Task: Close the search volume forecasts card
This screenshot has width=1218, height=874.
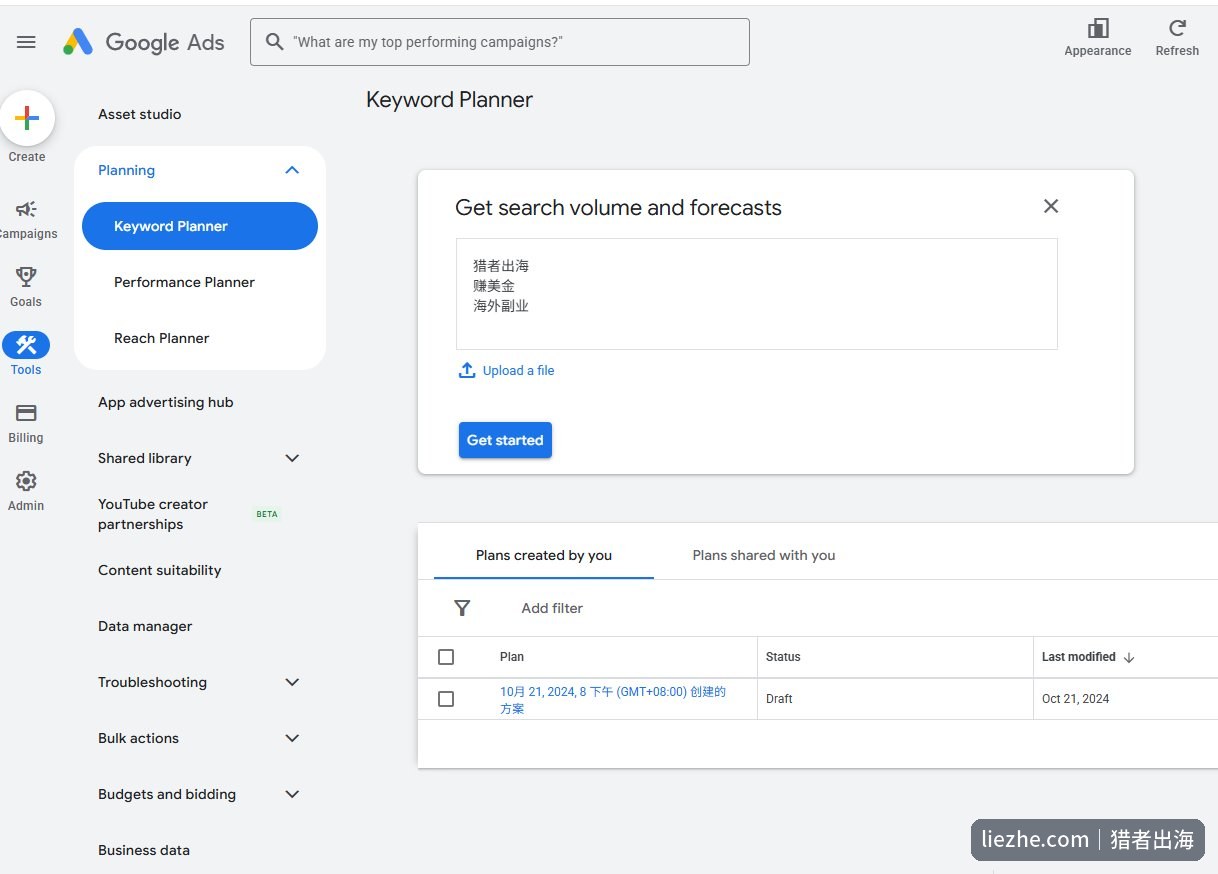Action: tap(1051, 206)
